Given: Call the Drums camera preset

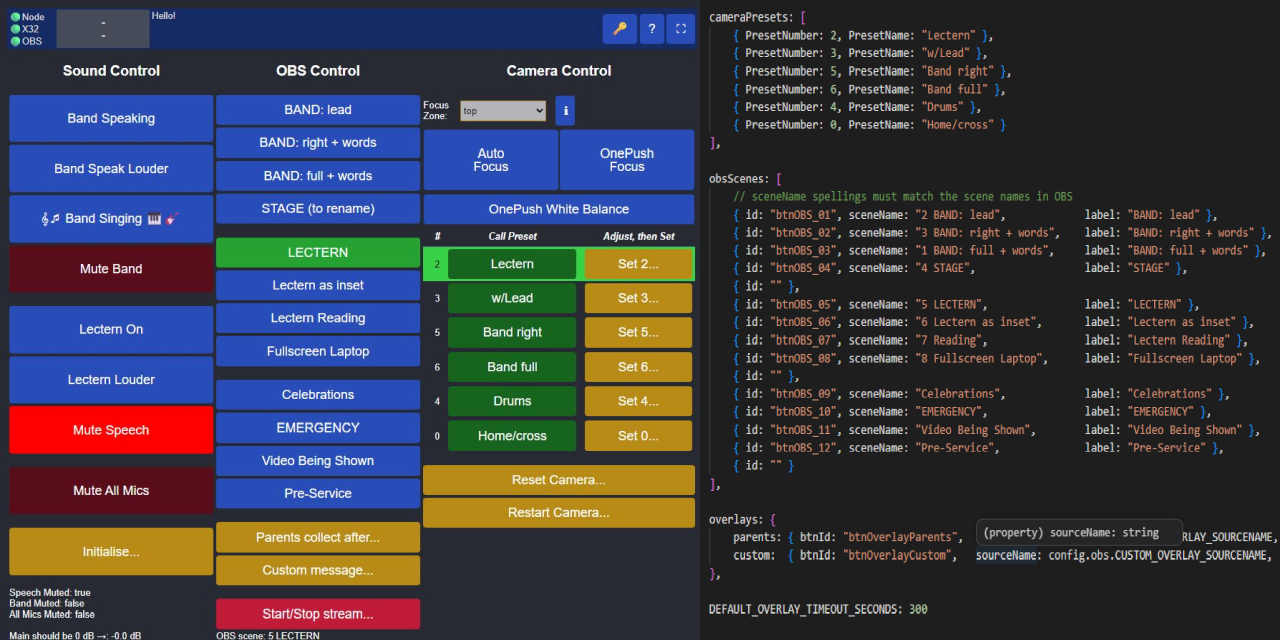Looking at the screenshot, I should coord(512,401).
